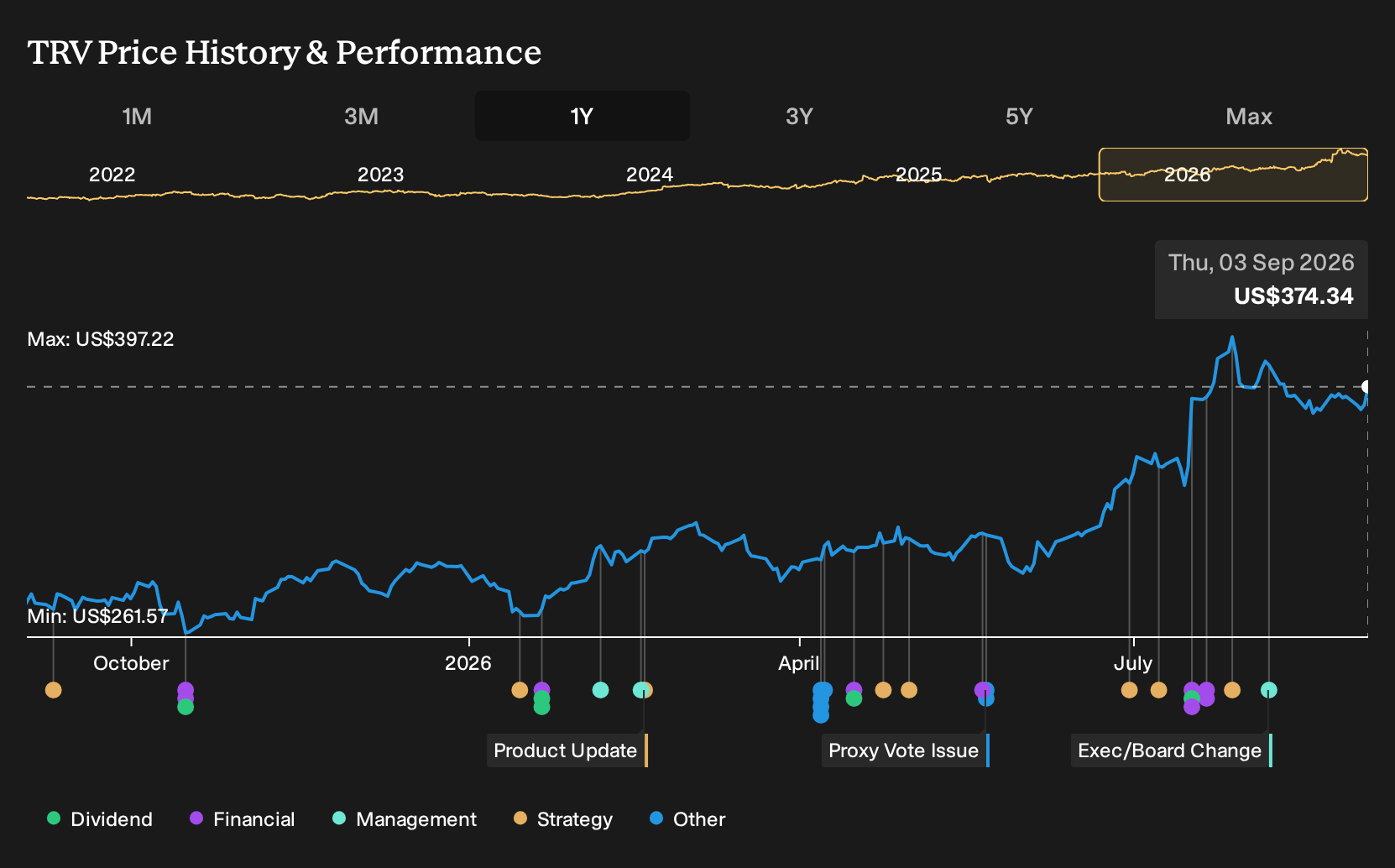Click the 2024 label in the overview chart
This screenshot has height=868, width=1395.
click(650, 175)
